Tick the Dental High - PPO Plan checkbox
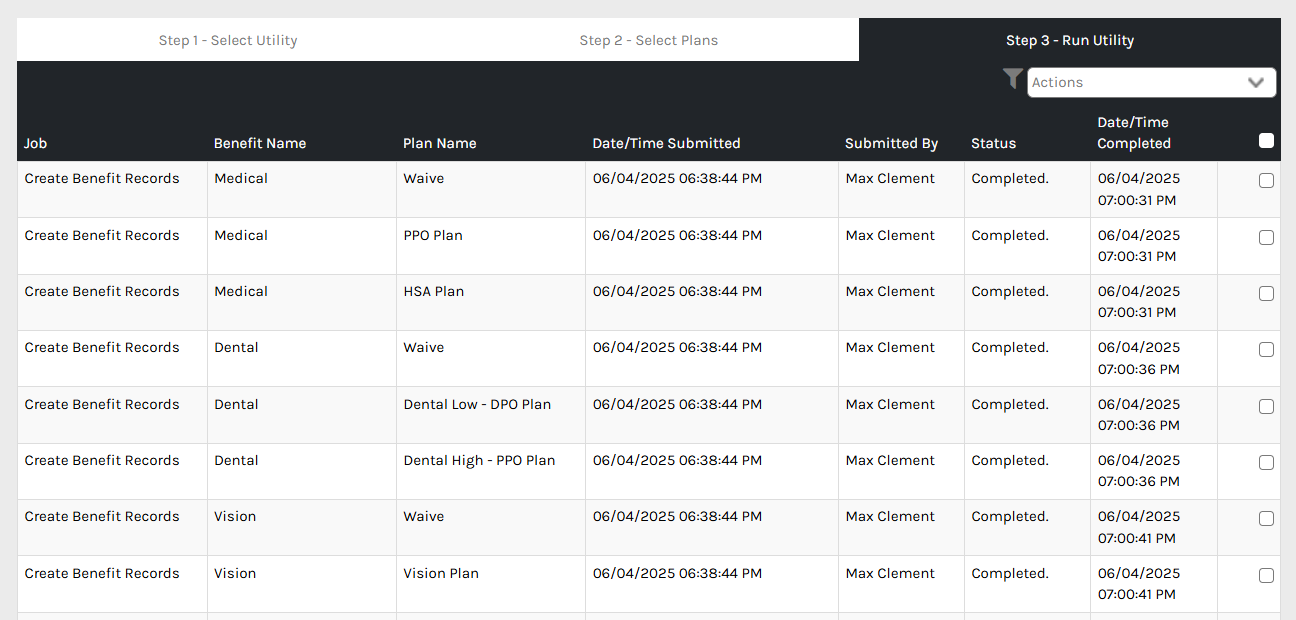Image resolution: width=1296 pixels, height=620 pixels. [1266, 463]
